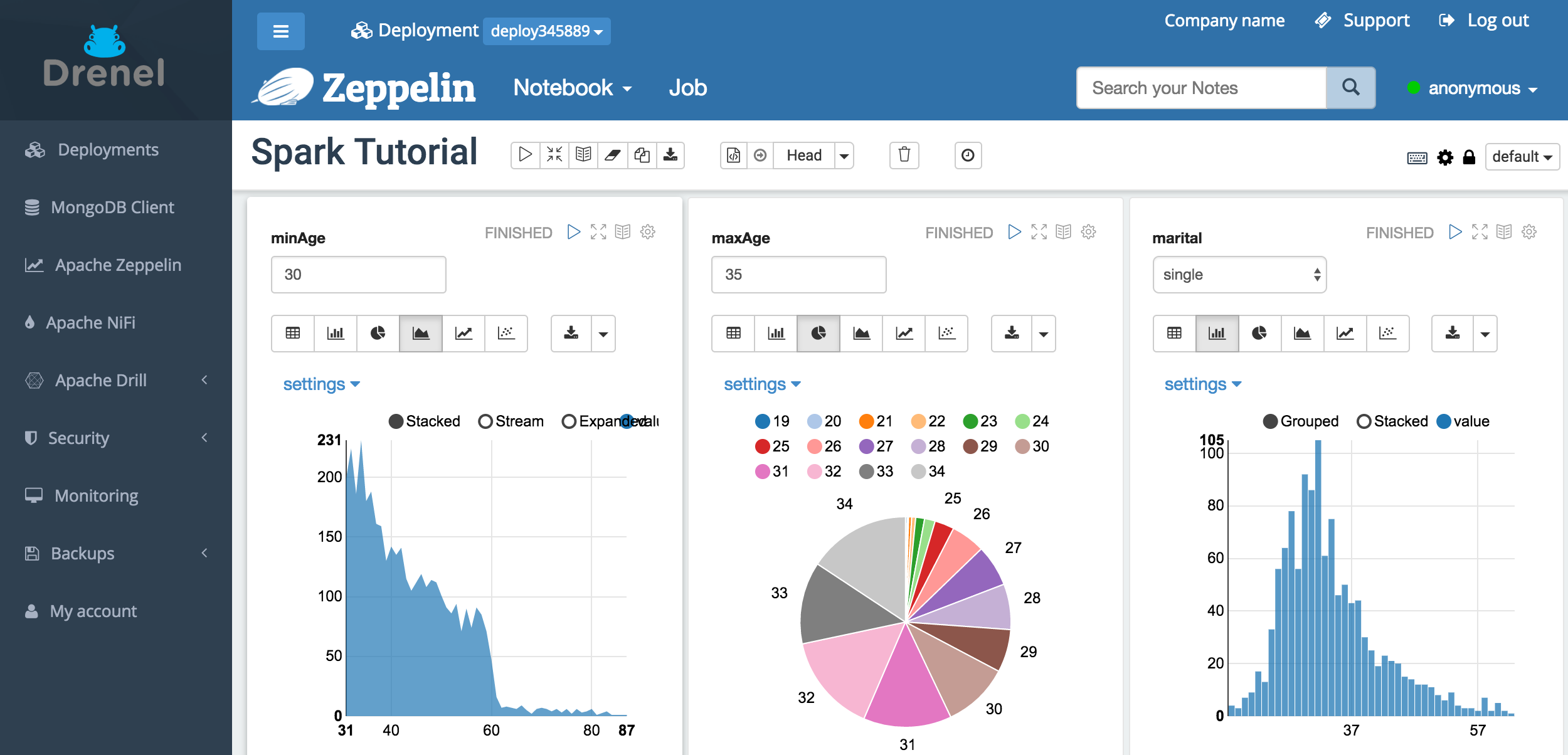The height and width of the screenshot is (755, 1568).
Task: Clone this note using copy icon
Action: 642,155
